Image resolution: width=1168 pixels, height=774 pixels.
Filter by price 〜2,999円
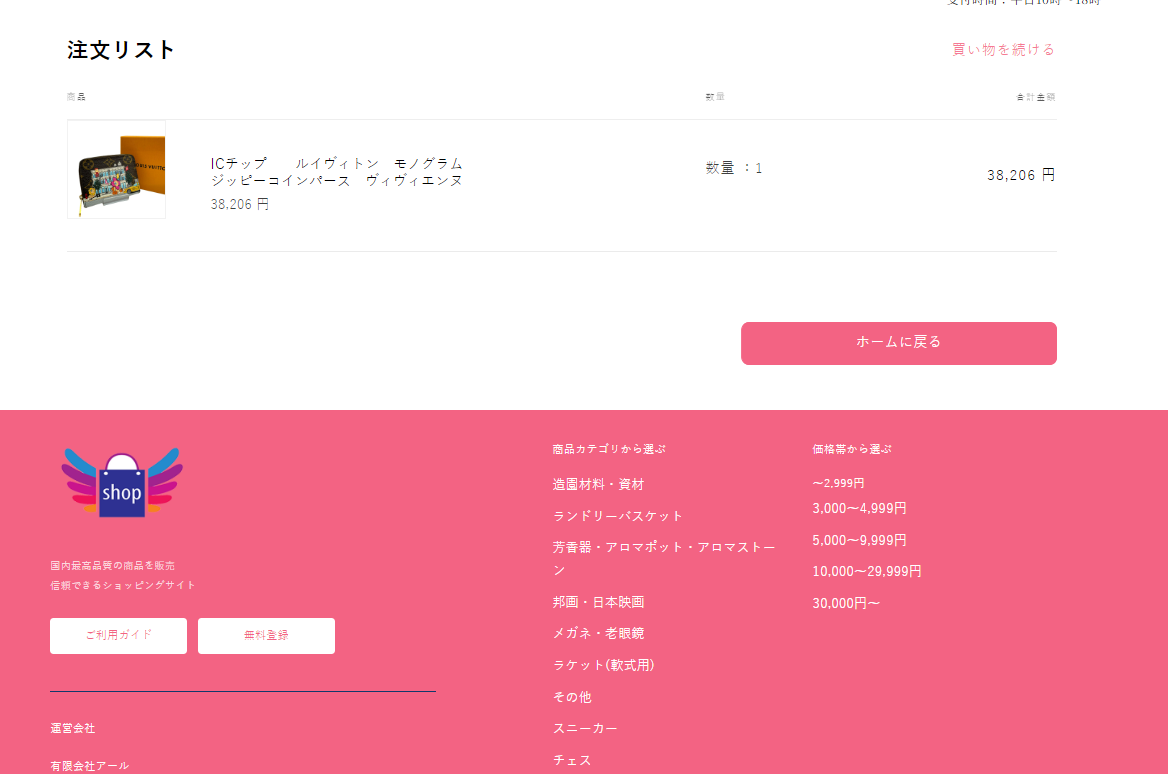[x=838, y=483]
